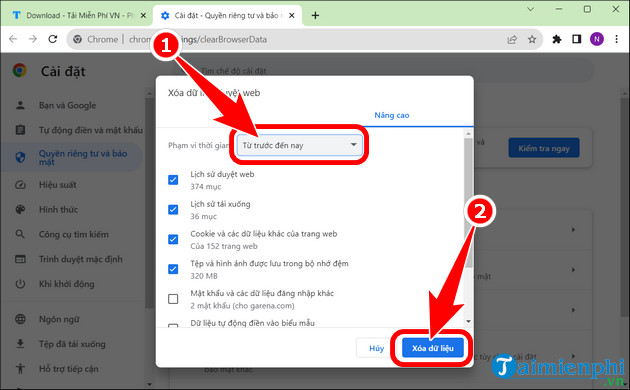Click the magnifier icon beside Công cụ tìm kiếm
The image size is (630, 390).
[20, 234]
